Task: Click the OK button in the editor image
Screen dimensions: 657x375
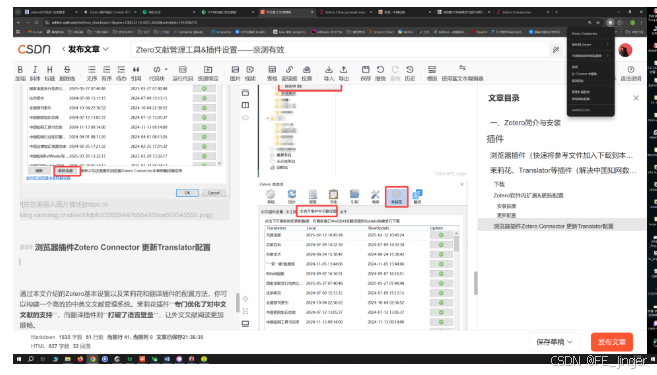Action: point(187,193)
